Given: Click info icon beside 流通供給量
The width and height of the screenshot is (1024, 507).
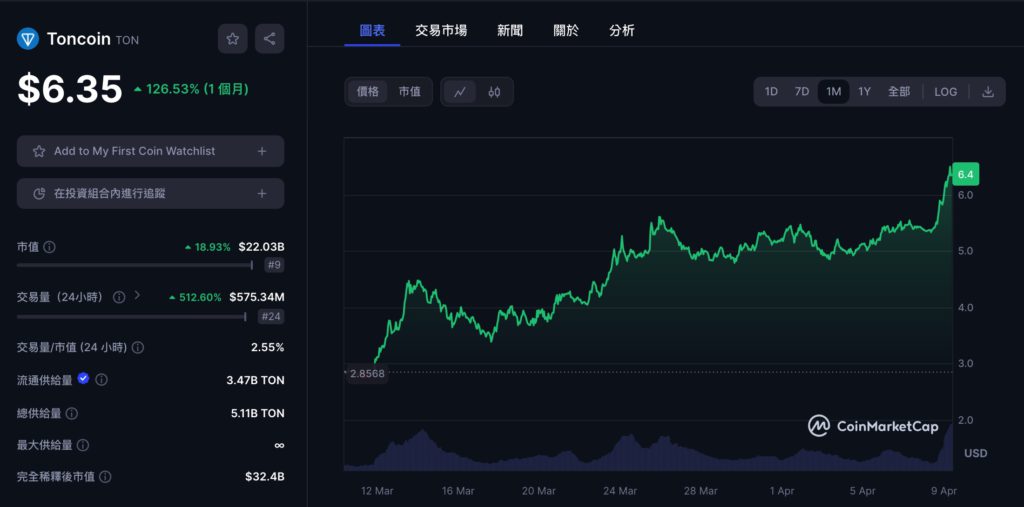Looking at the screenshot, I should click(102, 380).
